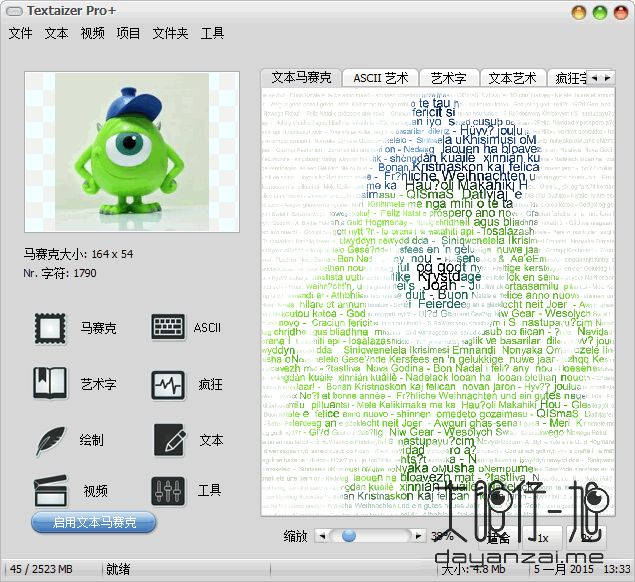
Task: Click the green maximize window button
Action: point(600,13)
